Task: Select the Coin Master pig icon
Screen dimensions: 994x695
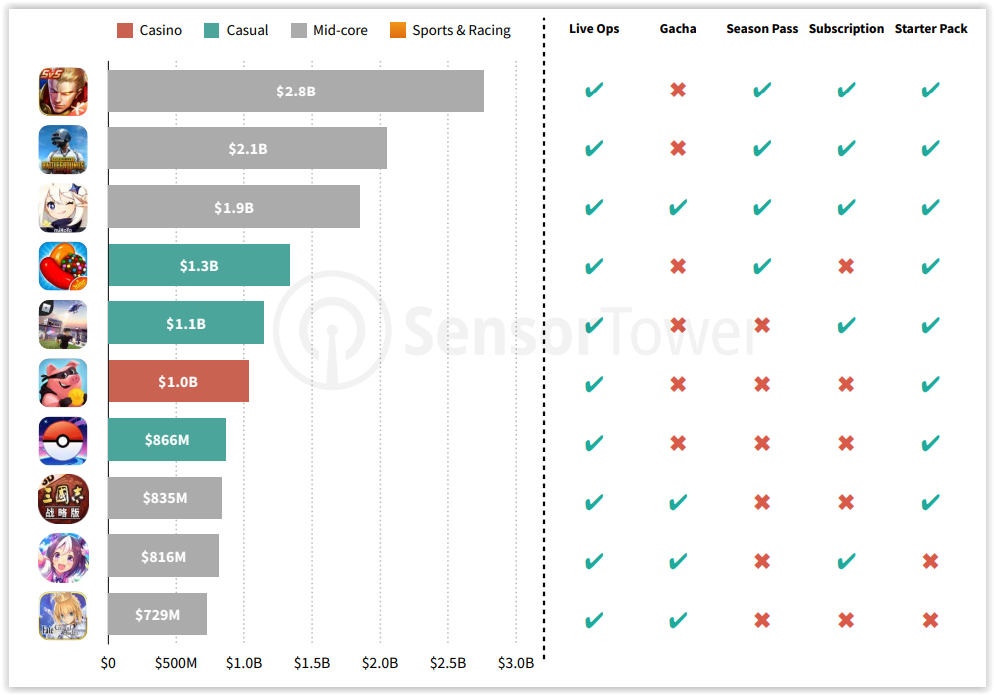Action: pyautogui.click(x=63, y=382)
